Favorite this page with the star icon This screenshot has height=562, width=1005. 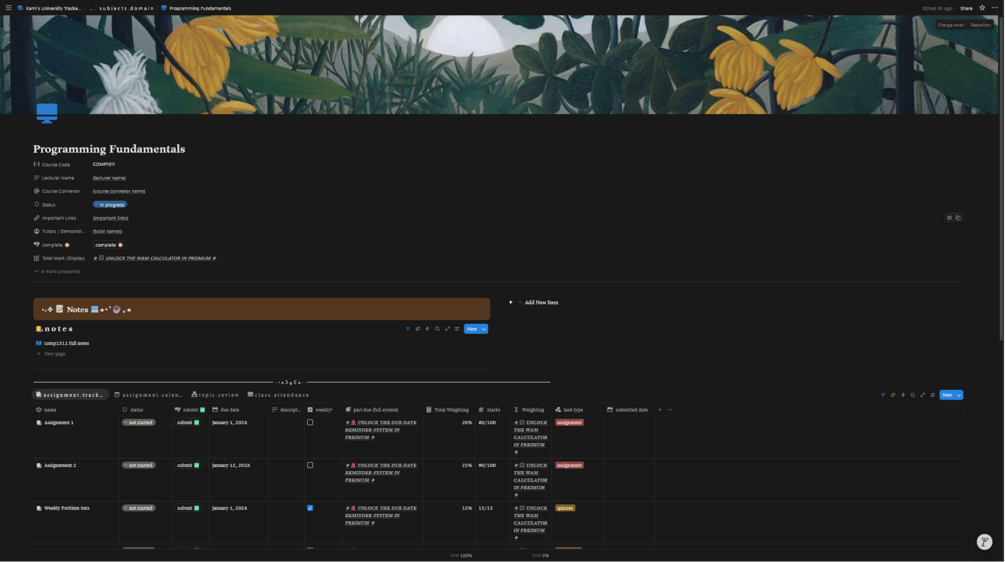pos(982,8)
